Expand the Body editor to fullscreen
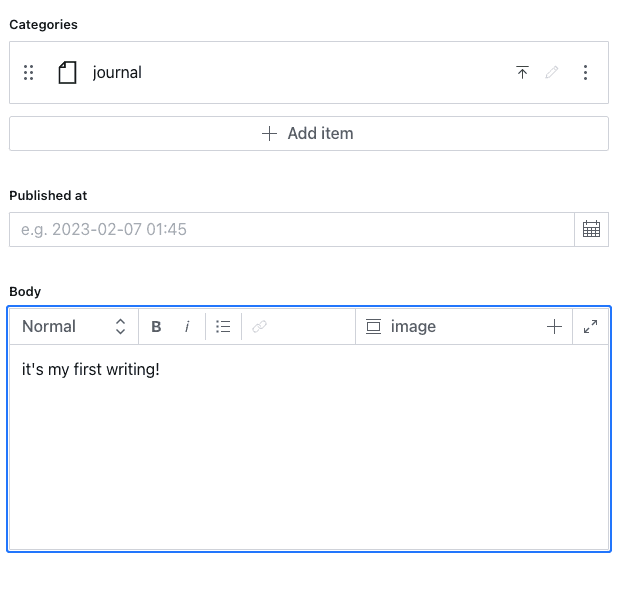The height and width of the screenshot is (592, 623). pos(590,326)
